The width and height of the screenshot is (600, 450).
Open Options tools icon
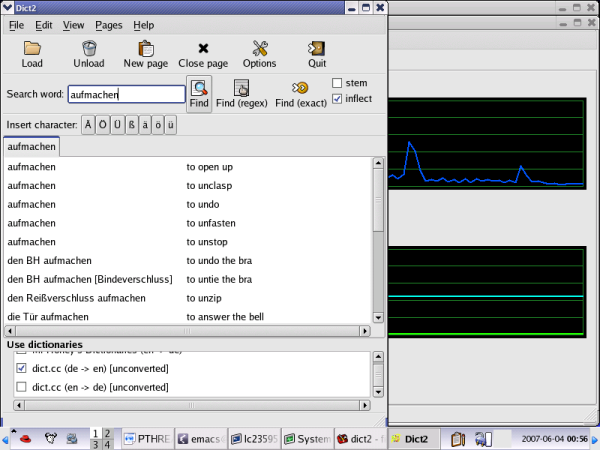[260, 49]
